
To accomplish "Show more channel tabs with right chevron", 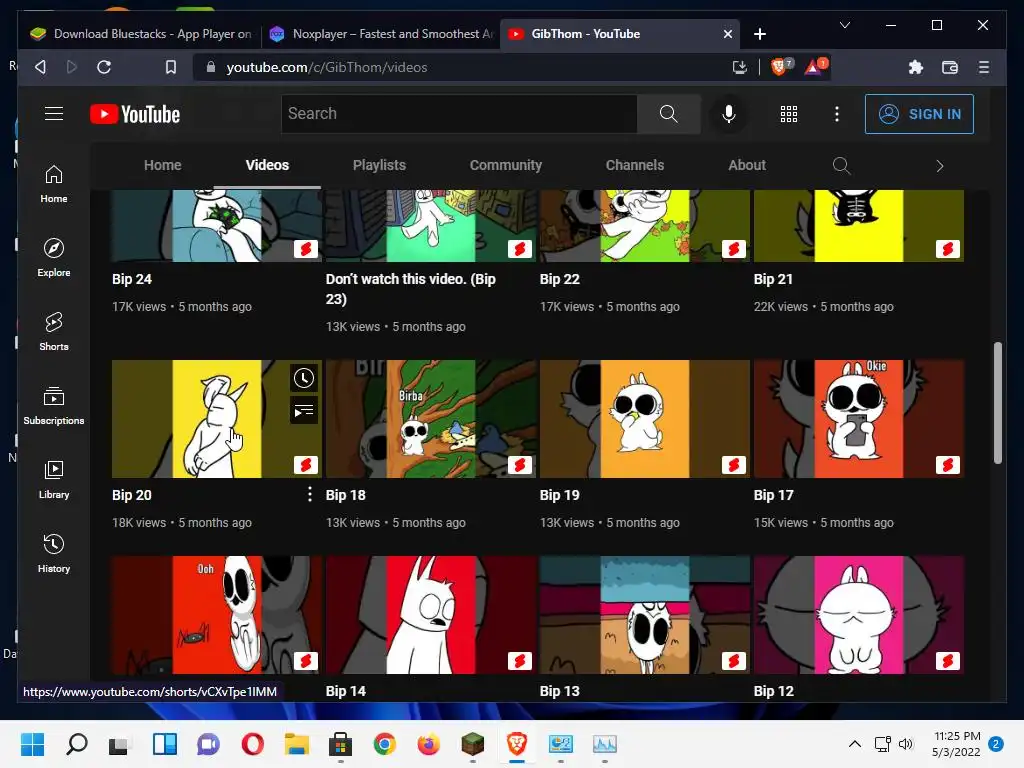I will pyautogui.click(x=939, y=166).
